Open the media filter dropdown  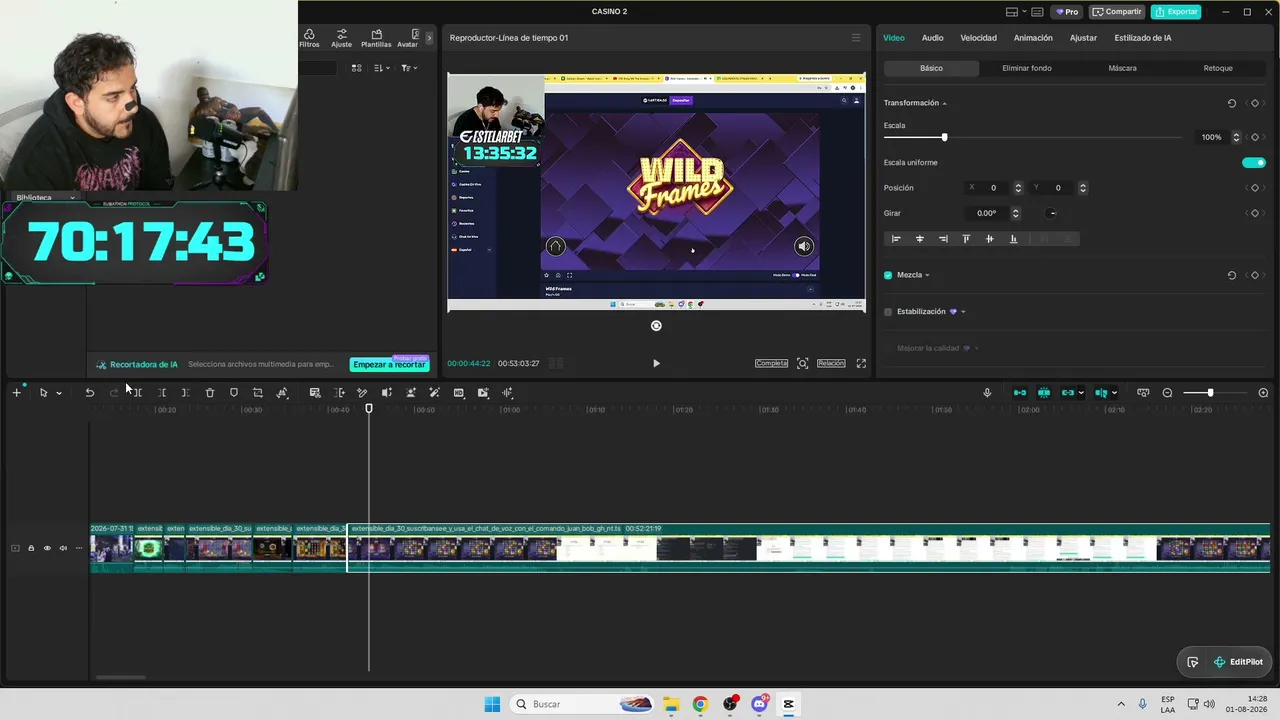(408, 68)
